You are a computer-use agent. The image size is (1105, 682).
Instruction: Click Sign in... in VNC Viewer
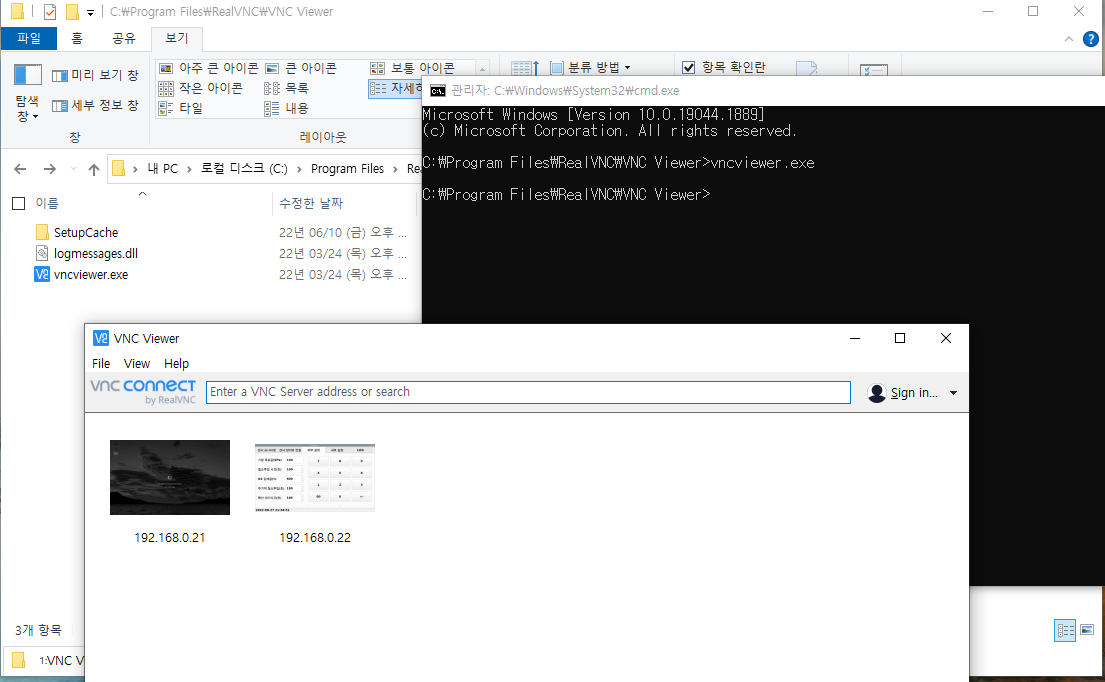904,393
